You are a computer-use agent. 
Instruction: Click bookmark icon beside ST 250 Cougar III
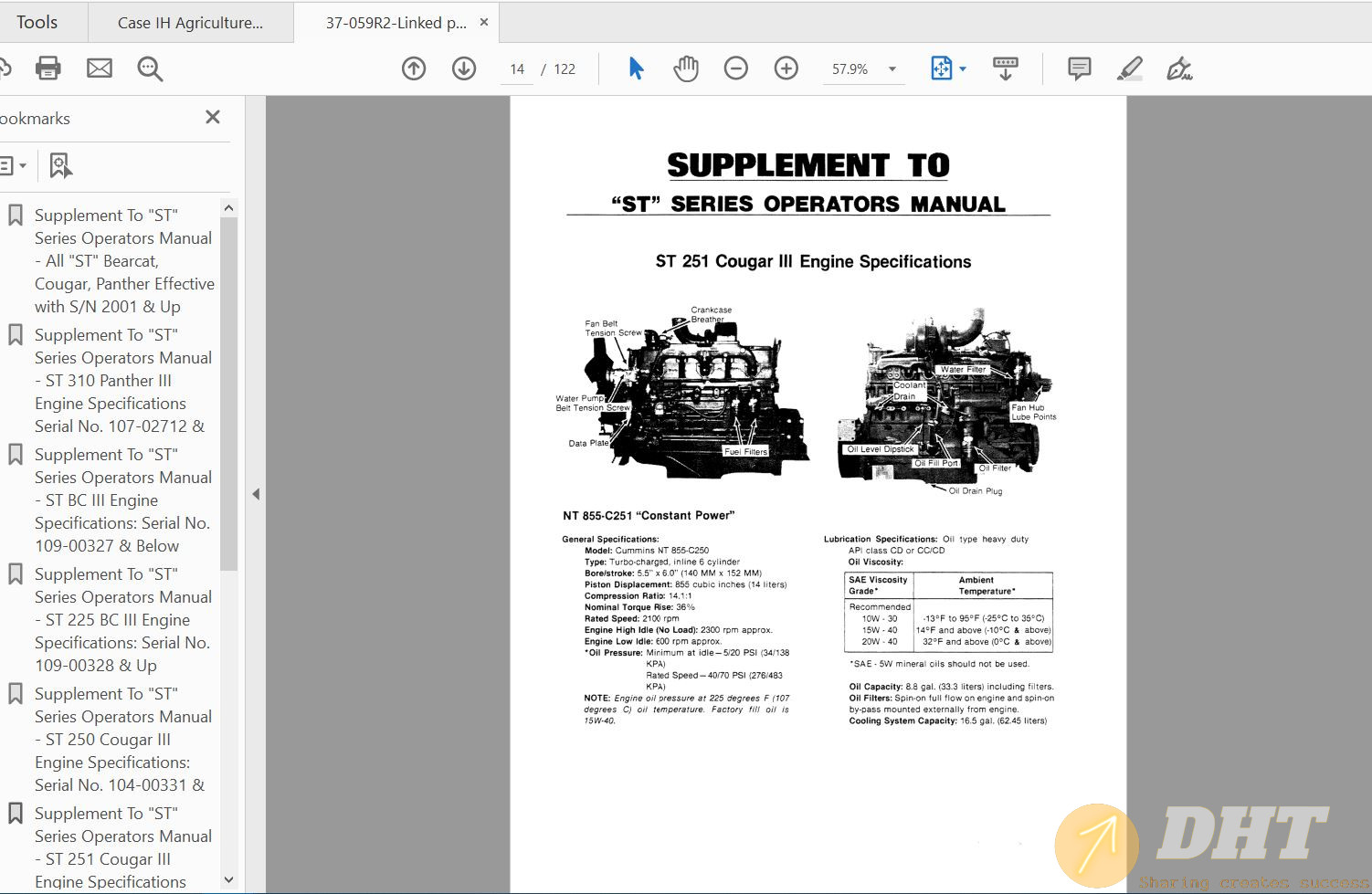[x=16, y=694]
